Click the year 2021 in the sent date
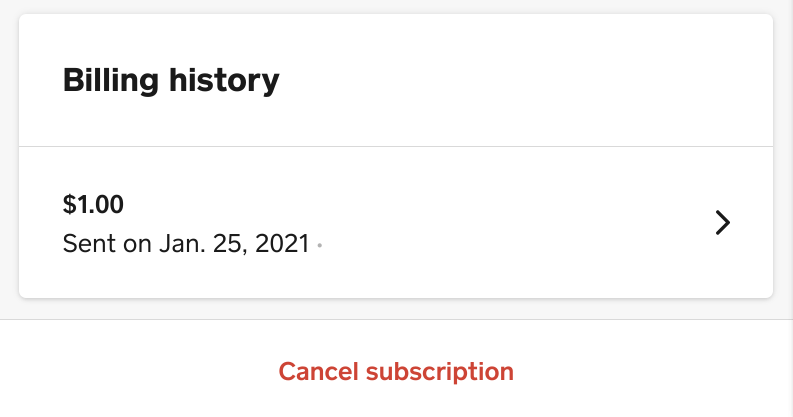Screen dimensions: 793x417 coord(280,244)
